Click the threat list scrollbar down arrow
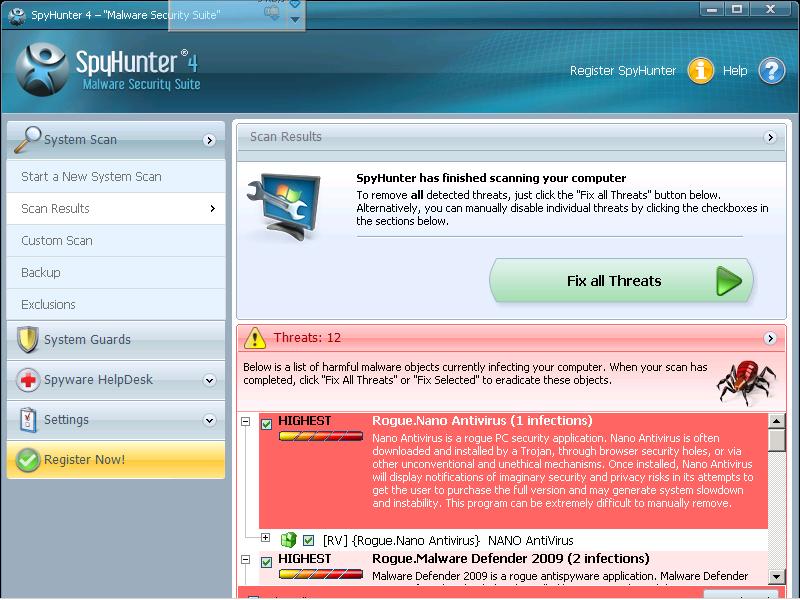Viewport: 800px width, 600px height. coord(777,577)
